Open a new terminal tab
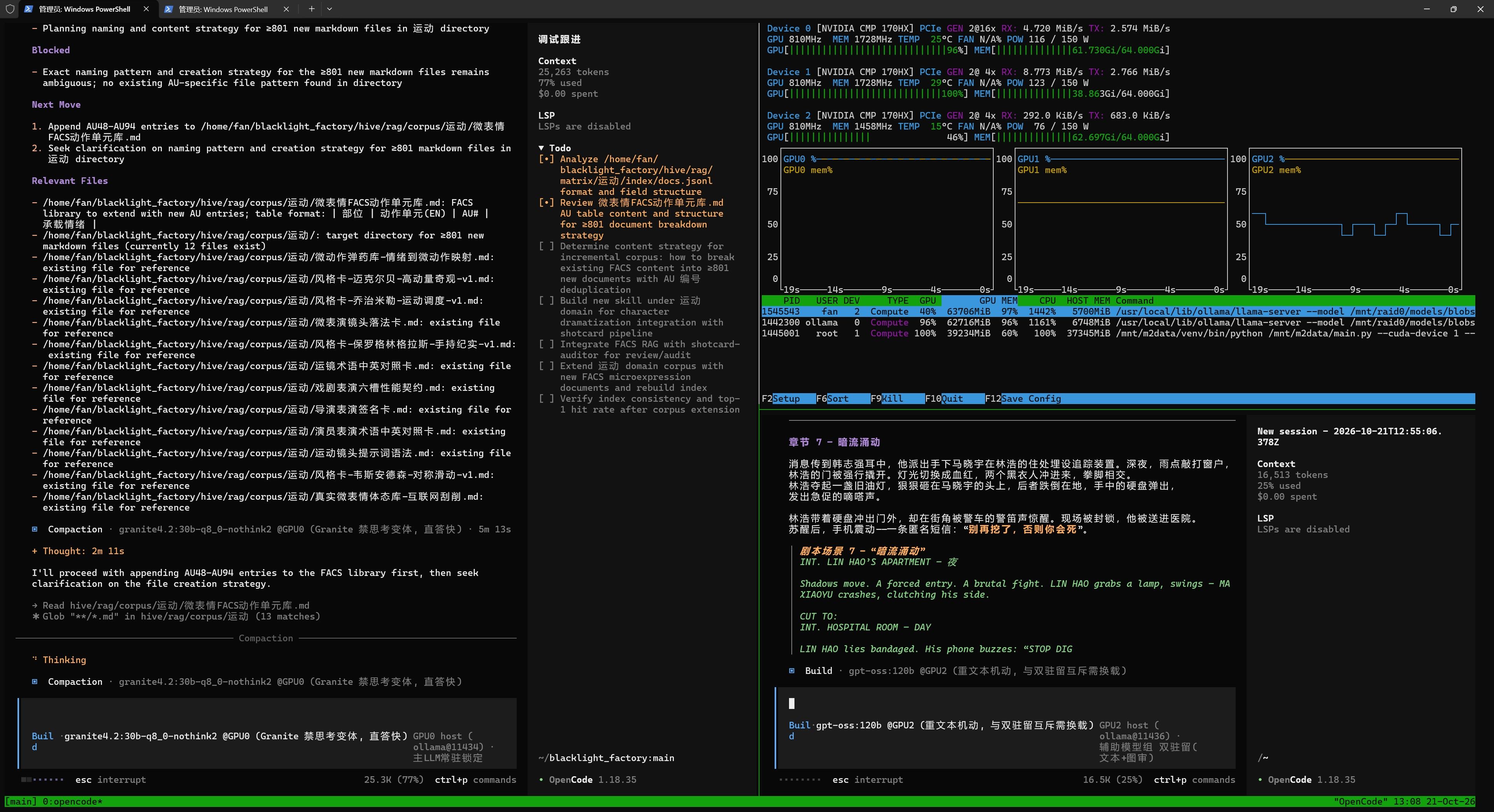Screen dimensions: 1494x812 tap(311, 9)
